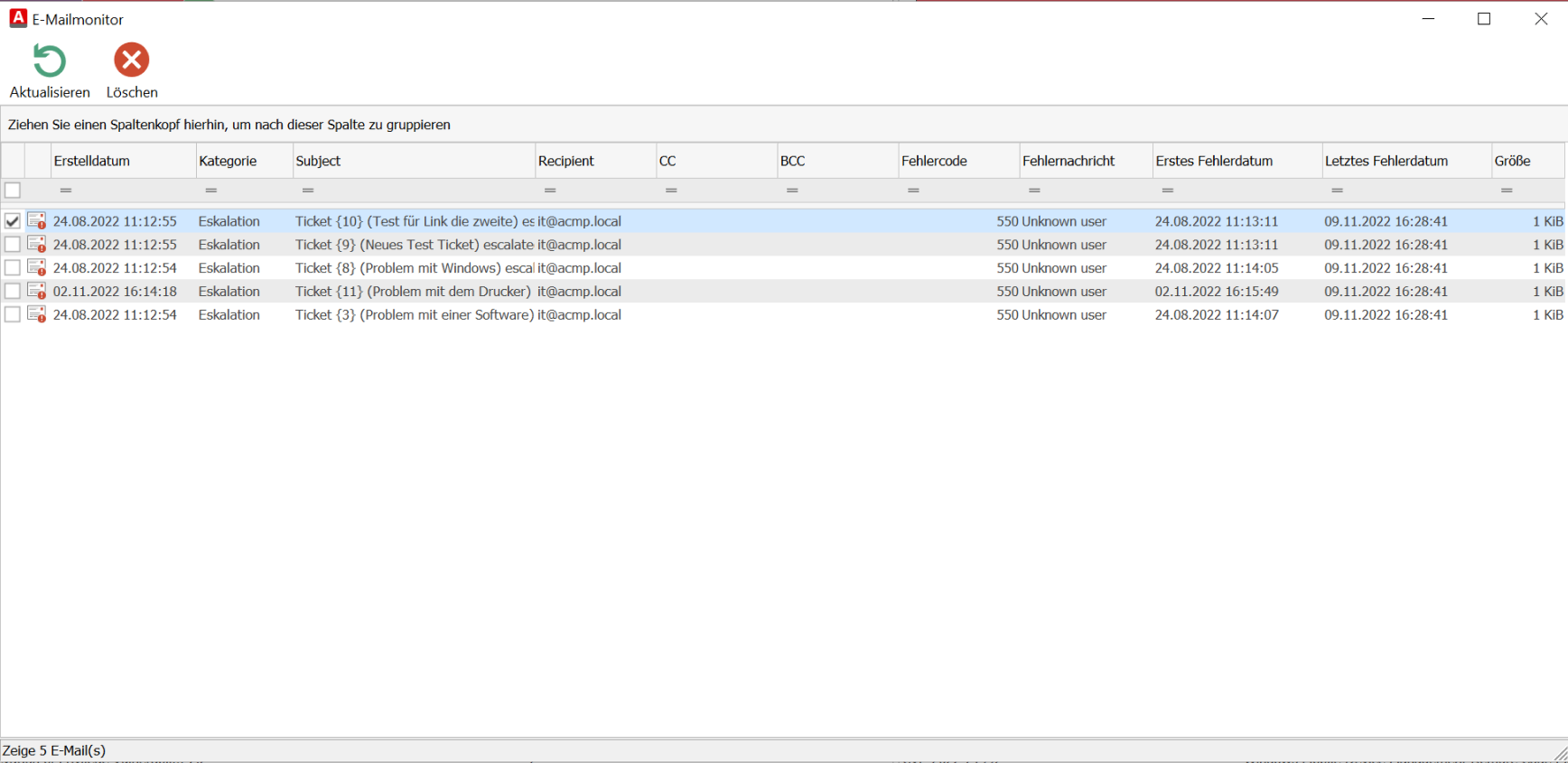Open filter operator for BCC column

click(792, 191)
